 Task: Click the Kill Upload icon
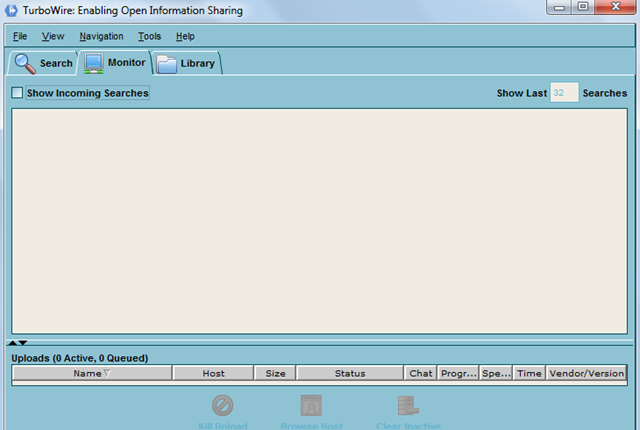222,405
